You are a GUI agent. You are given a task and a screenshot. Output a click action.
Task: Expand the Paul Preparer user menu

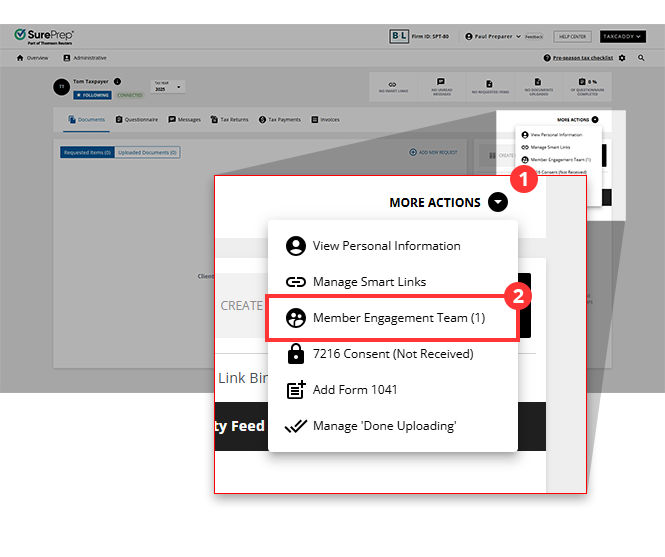pos(493,36)
